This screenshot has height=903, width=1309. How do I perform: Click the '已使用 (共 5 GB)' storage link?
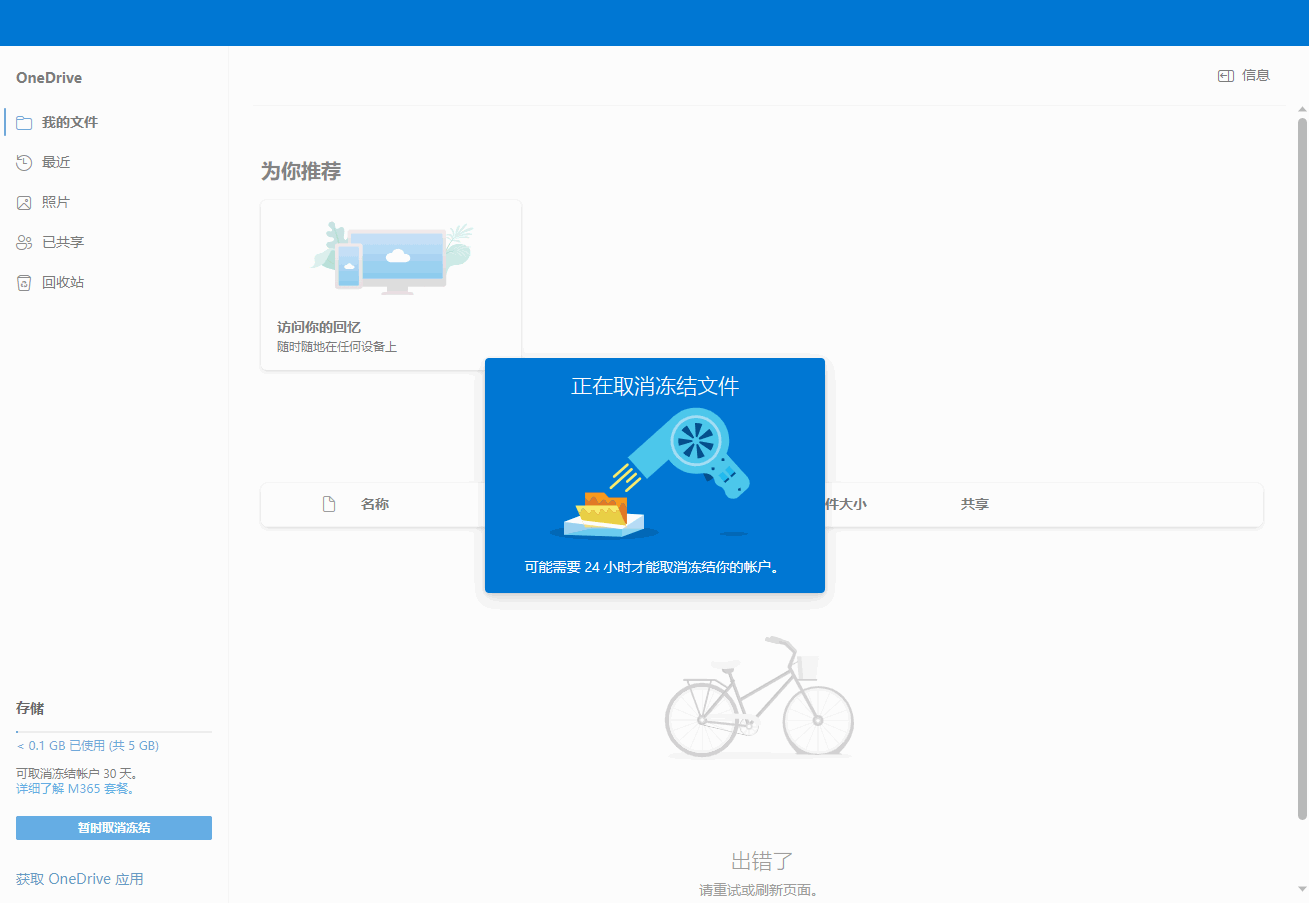pos(88,746)
